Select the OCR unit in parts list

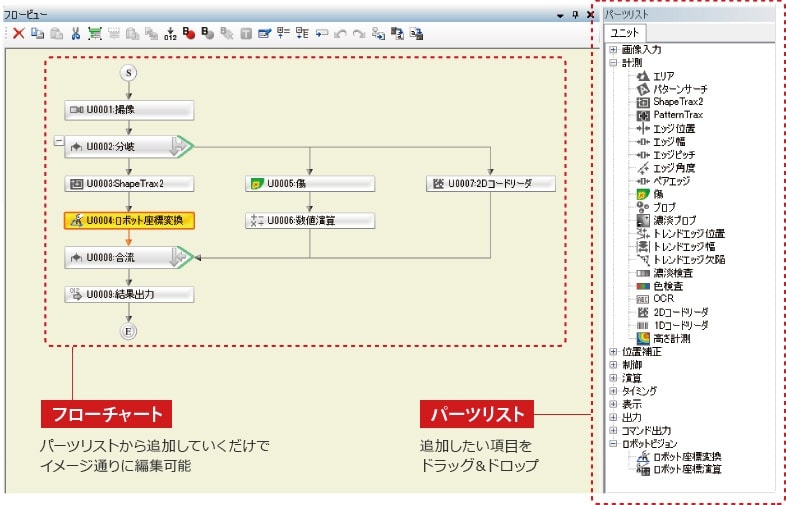click(661, 298)
